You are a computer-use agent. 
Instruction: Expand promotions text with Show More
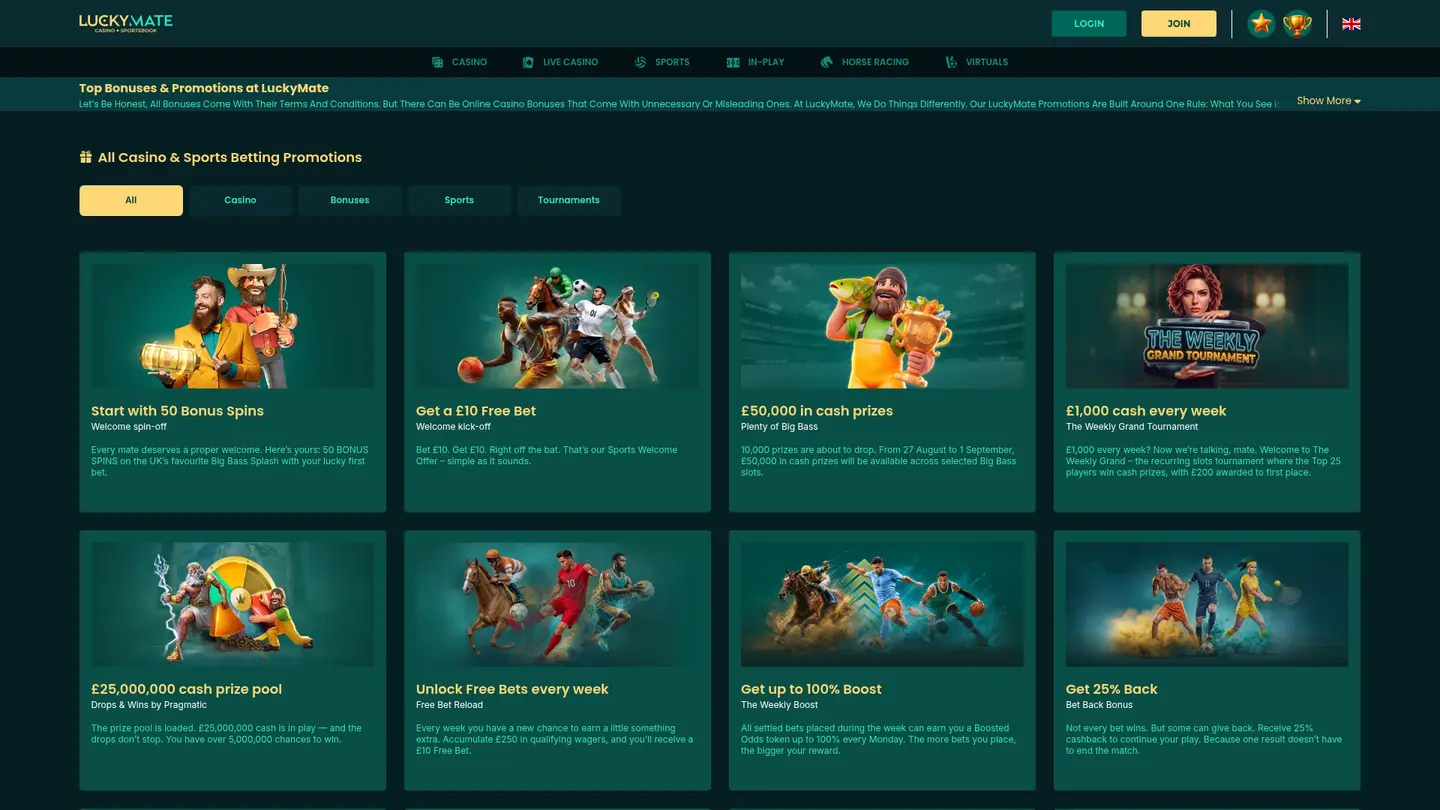(x=1328, y=101)
